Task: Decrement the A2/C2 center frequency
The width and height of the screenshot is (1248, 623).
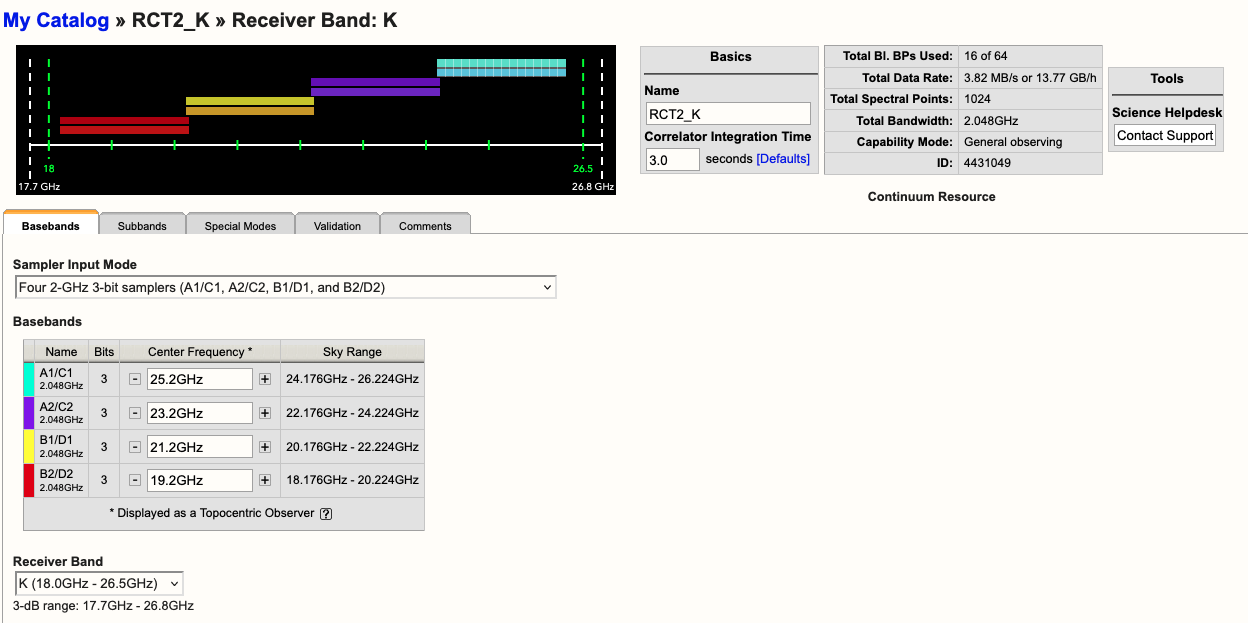Action: click(134, 413)
